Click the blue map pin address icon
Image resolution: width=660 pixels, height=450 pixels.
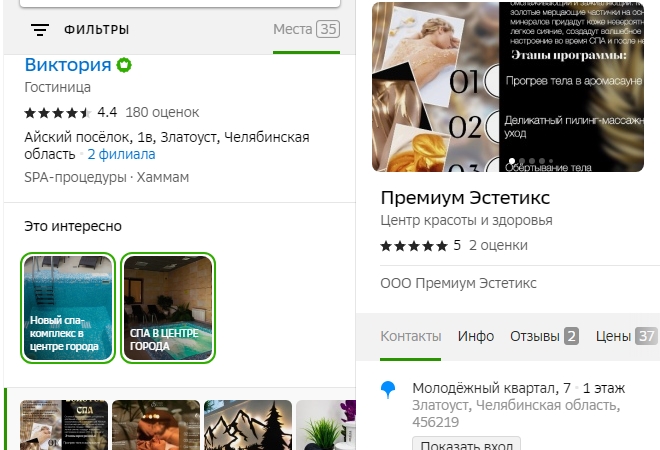(389, 389)
